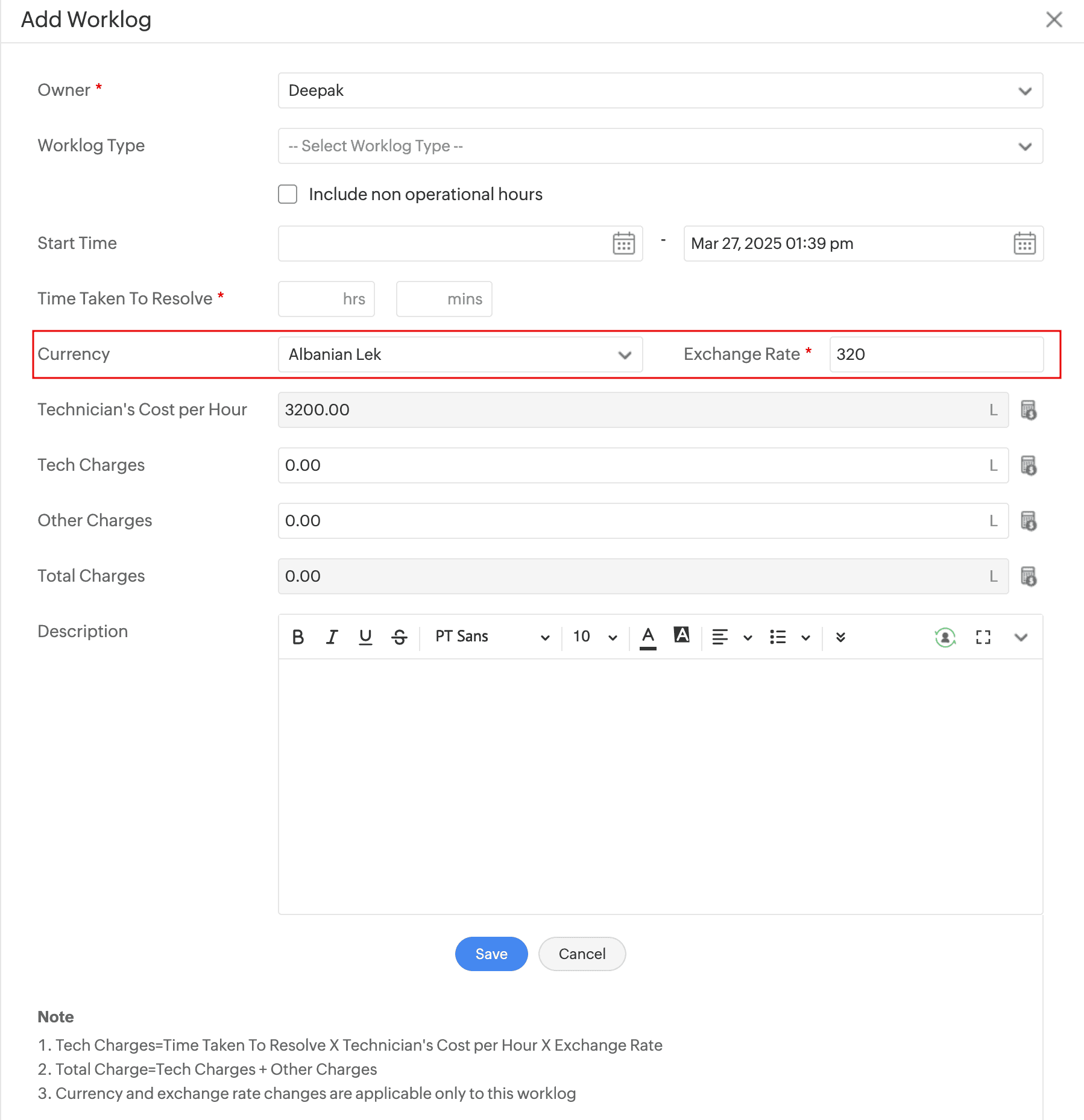The width and height of the screenshot is (1084, 1120).
Task: Expand more toolbar options with double chevron
Action: coord(840,637)
